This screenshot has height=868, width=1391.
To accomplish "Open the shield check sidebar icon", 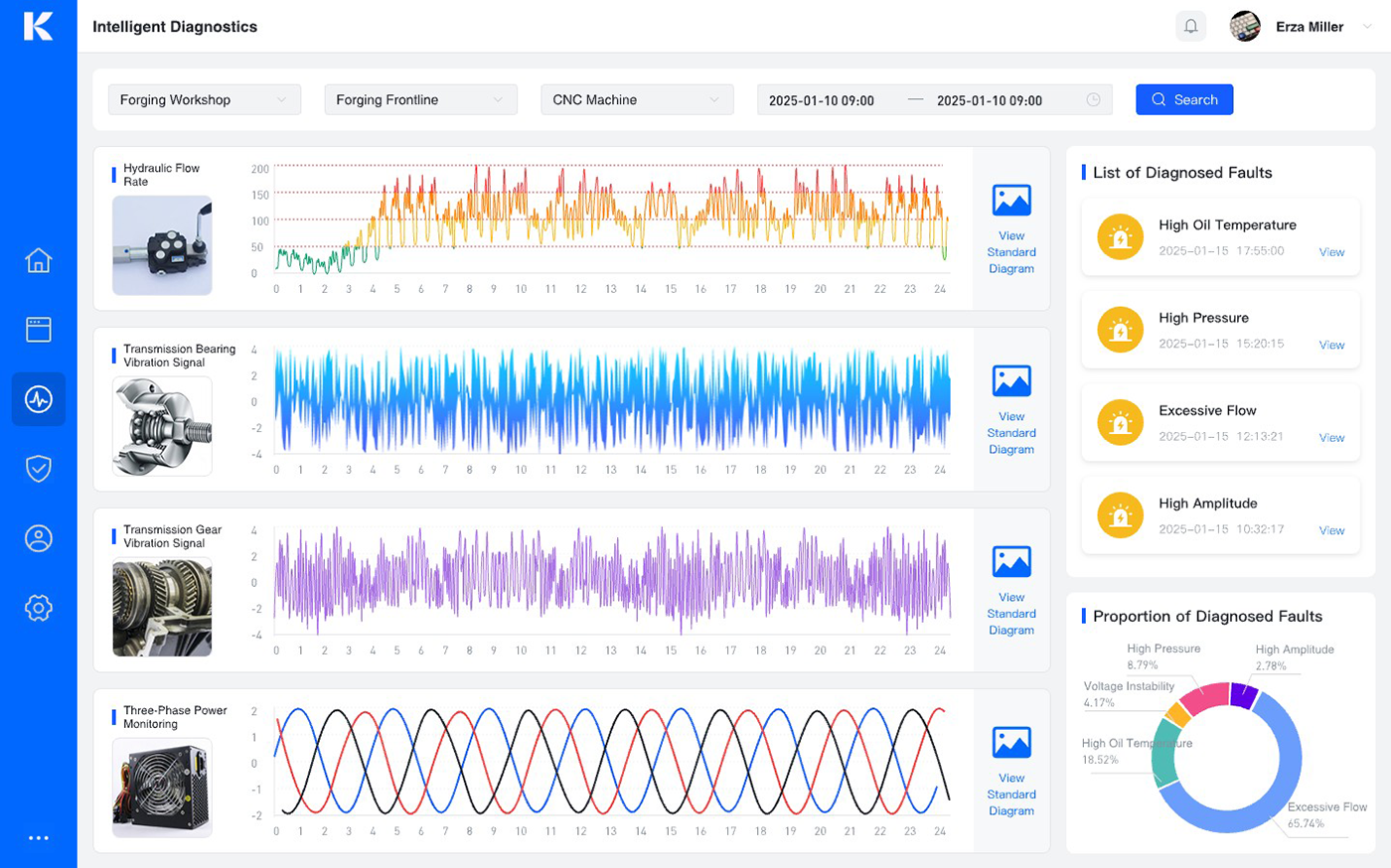I will point(38,469).
